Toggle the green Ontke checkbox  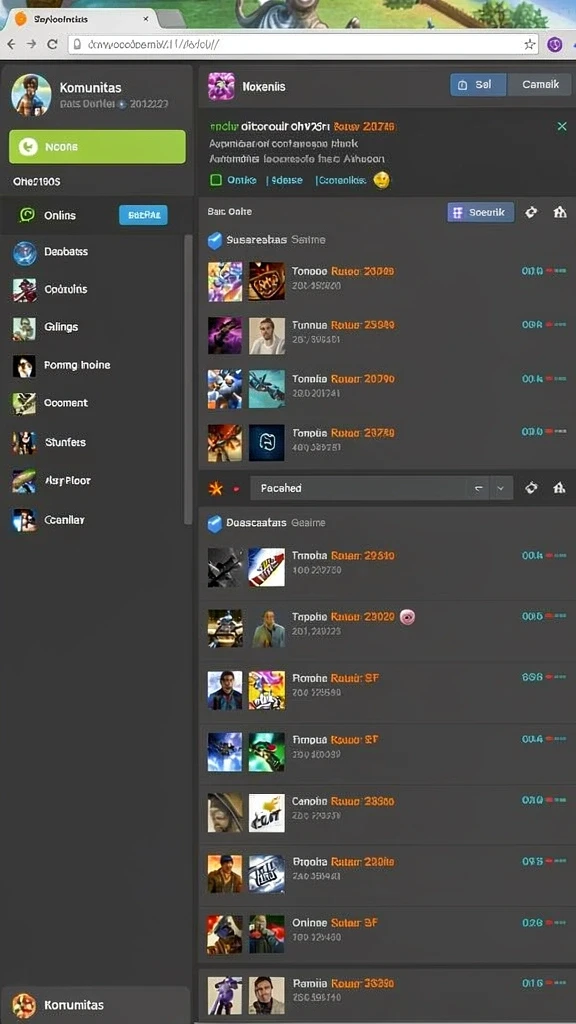[x=216, y=180]
